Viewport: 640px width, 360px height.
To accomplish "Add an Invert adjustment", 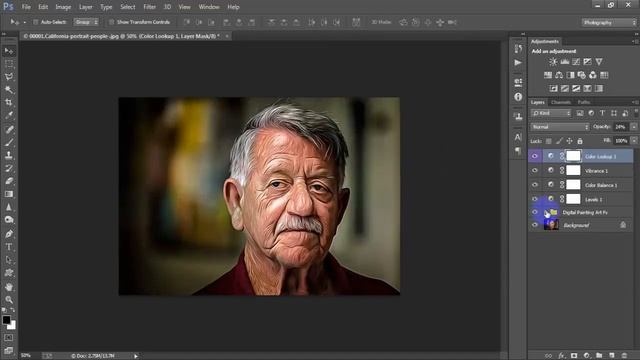I will tap(553, 88).
